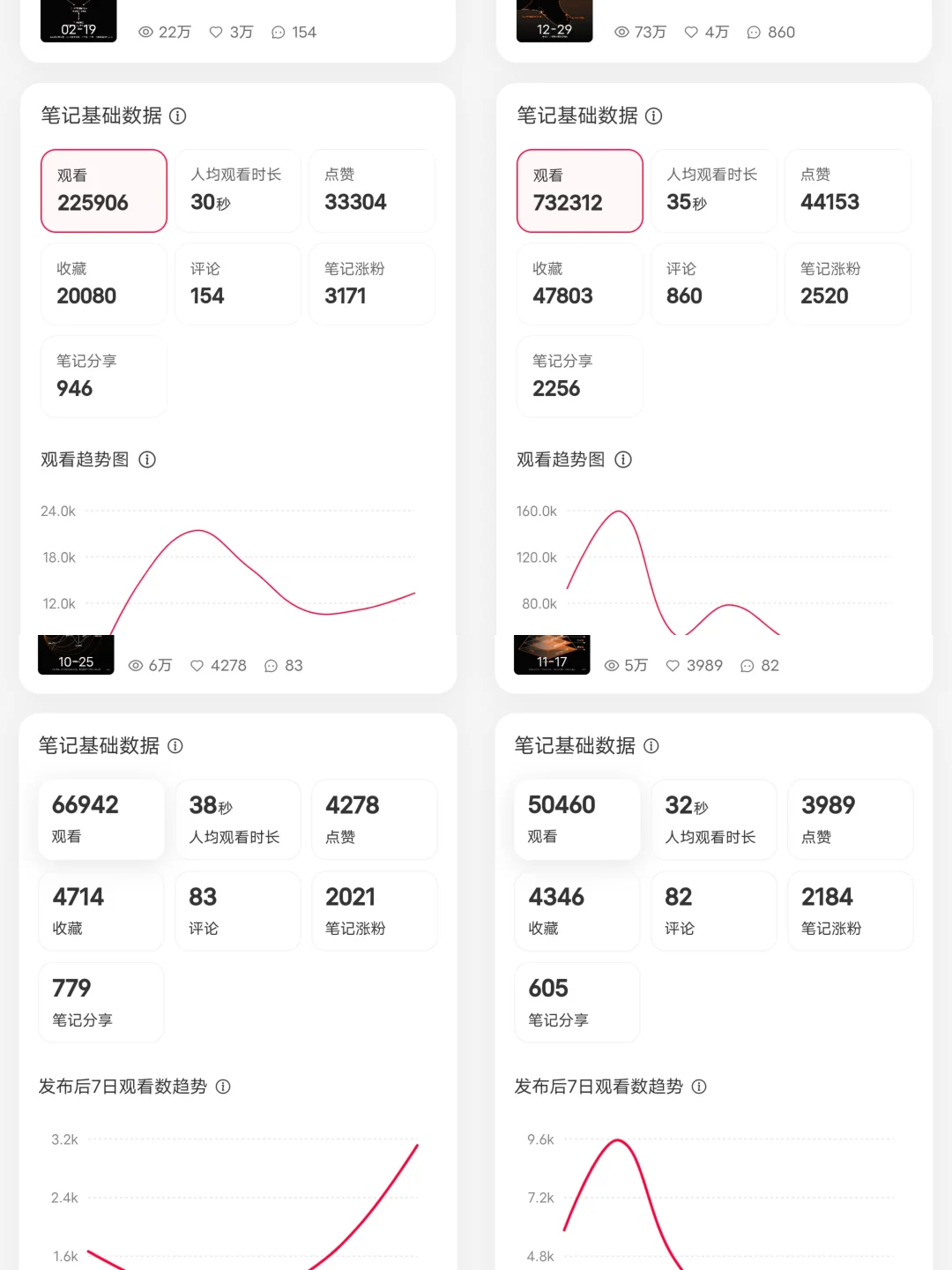Select the 人均观看时长 30秒 card
This screenshot has width=952, height=1270.
point(238,190)
